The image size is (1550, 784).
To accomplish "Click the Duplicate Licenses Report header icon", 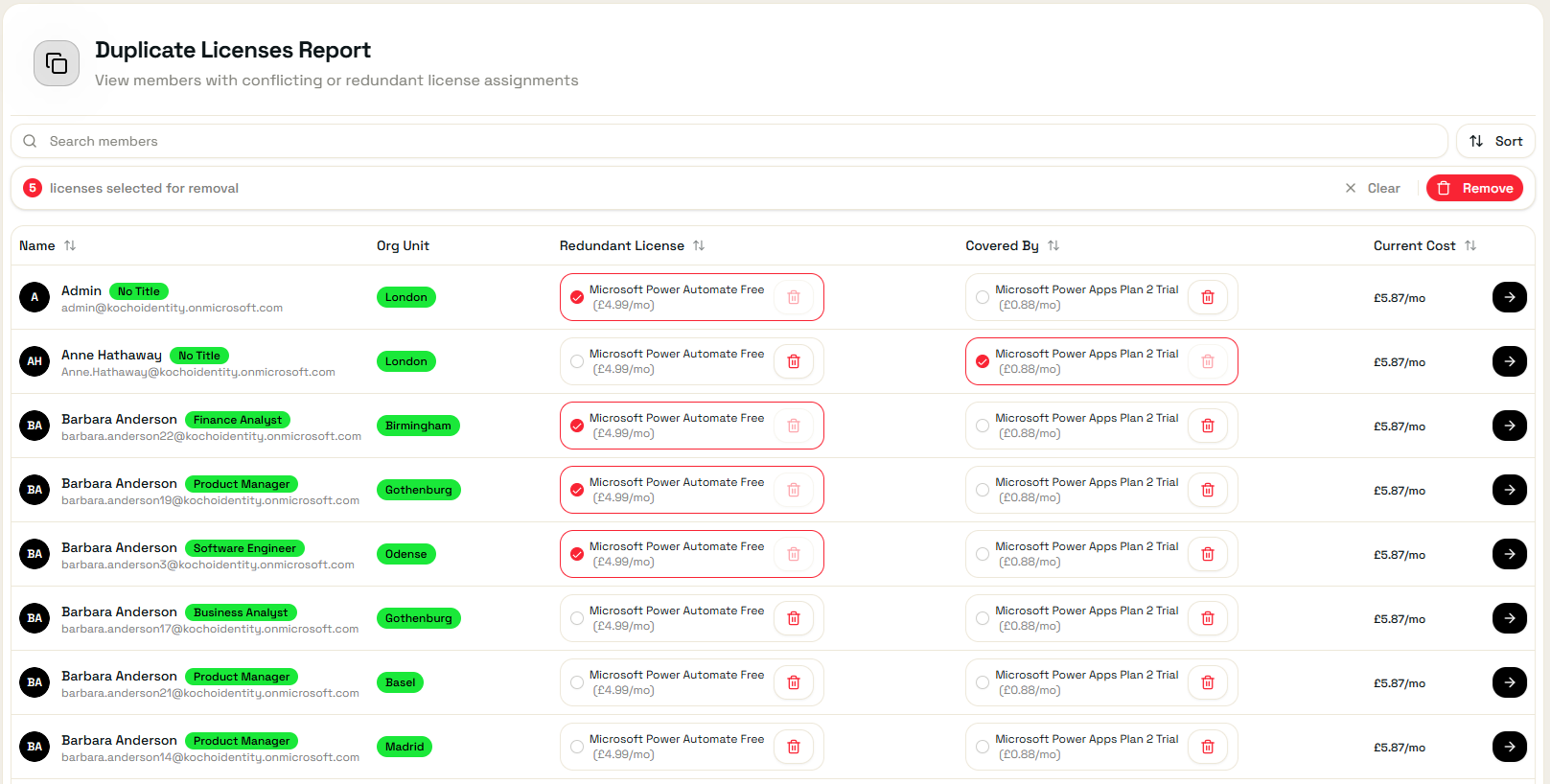I will (x=57, y=63).
